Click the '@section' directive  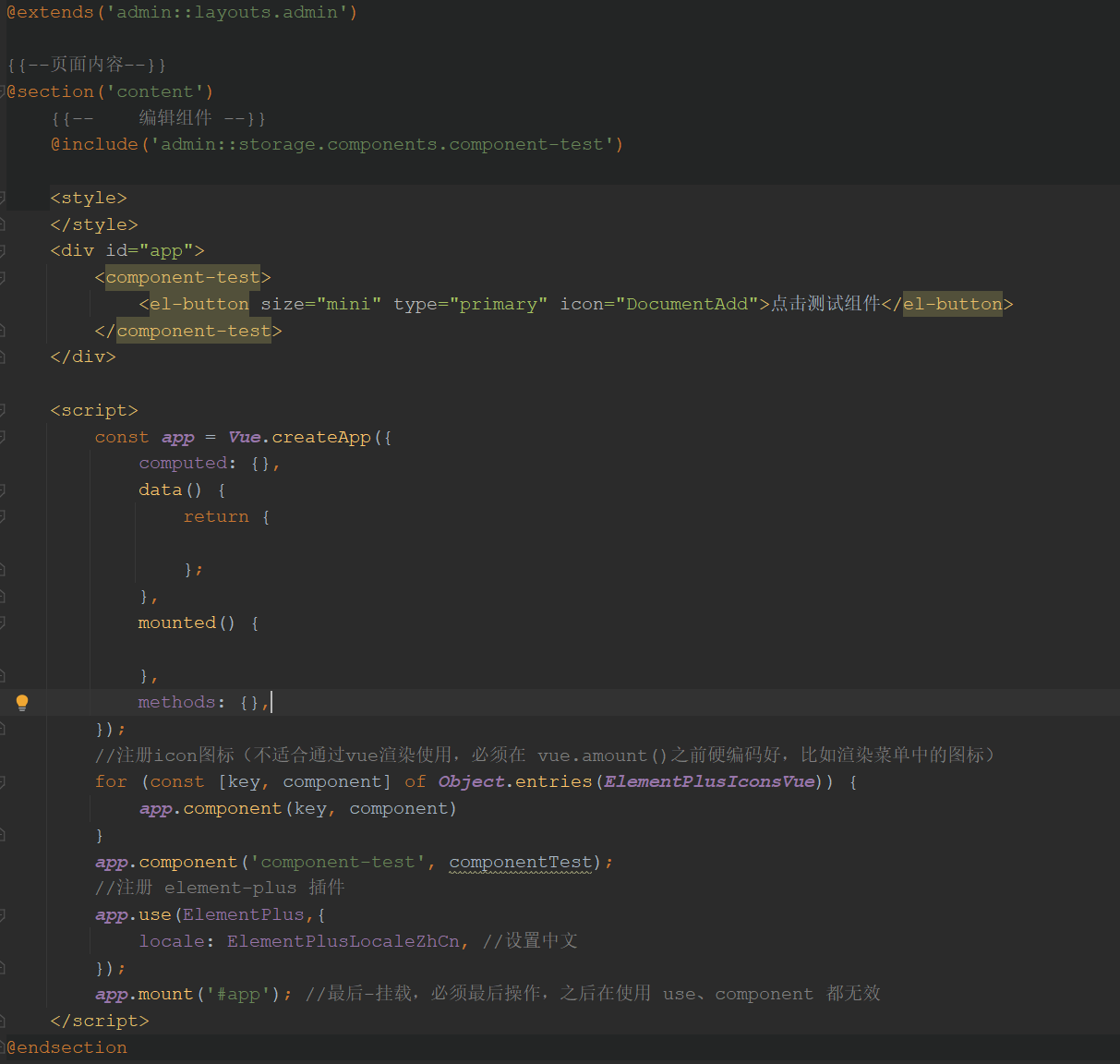coord(50,92)
